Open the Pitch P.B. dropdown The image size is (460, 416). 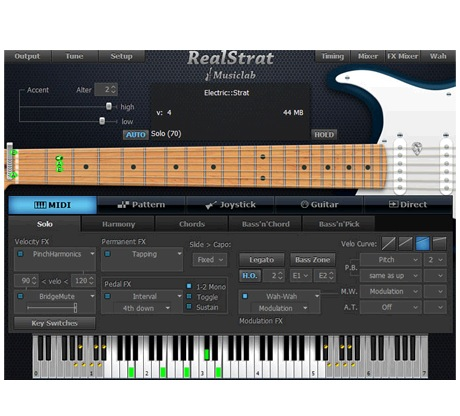coord(390,260)
